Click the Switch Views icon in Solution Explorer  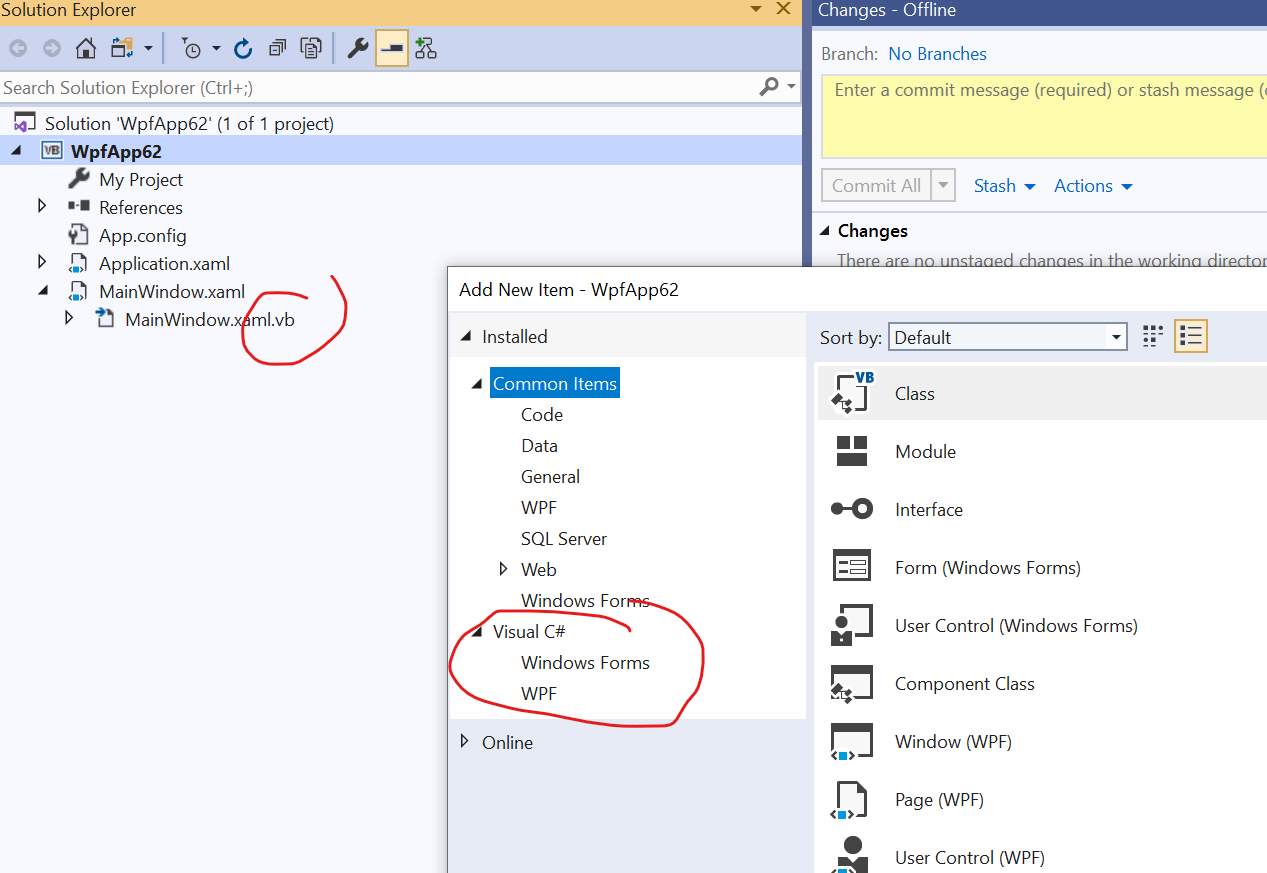(123, 48)
